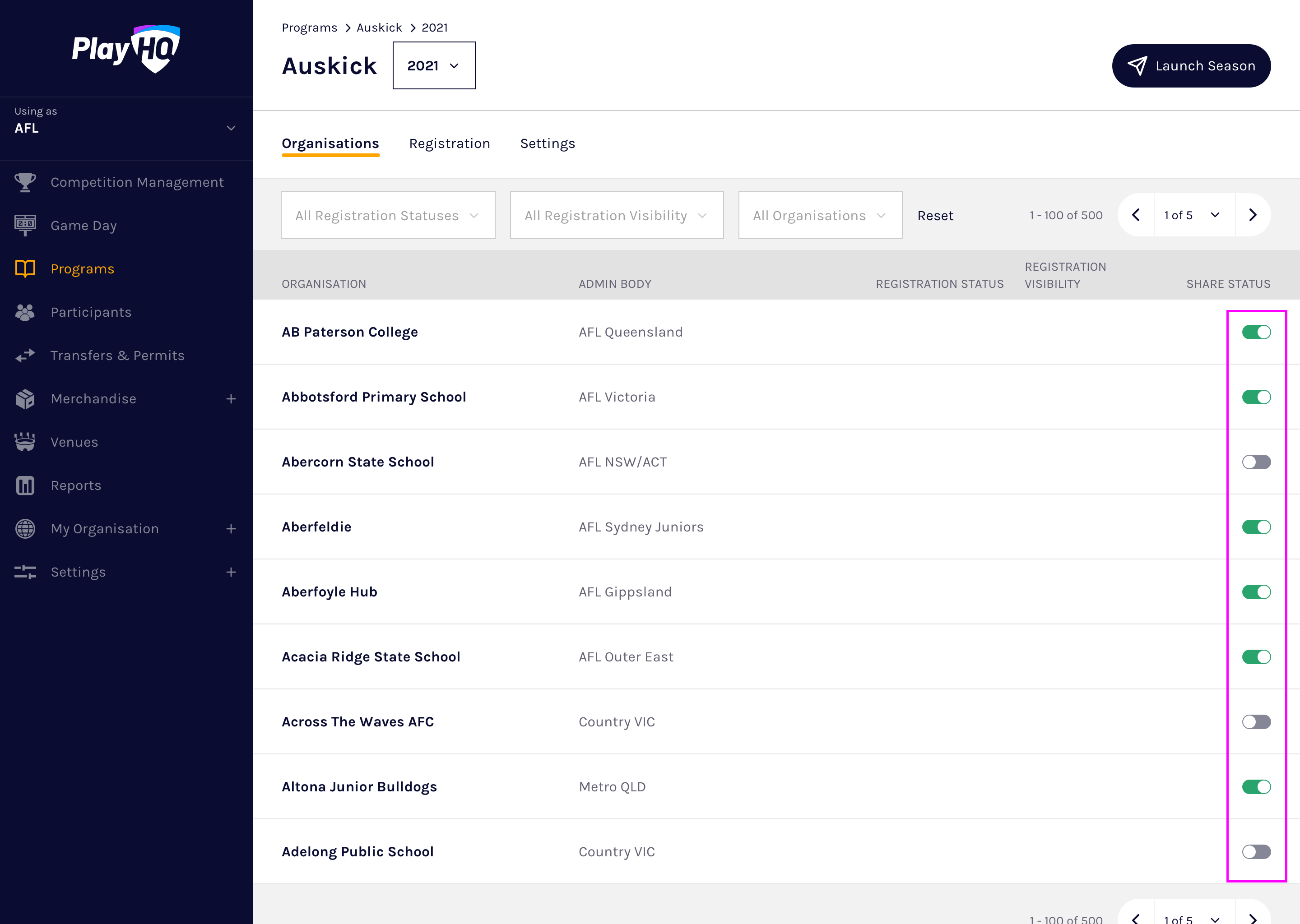Click AFL Sydney Juniors admin body text
1300x924 pixels.
coord(641,527)
